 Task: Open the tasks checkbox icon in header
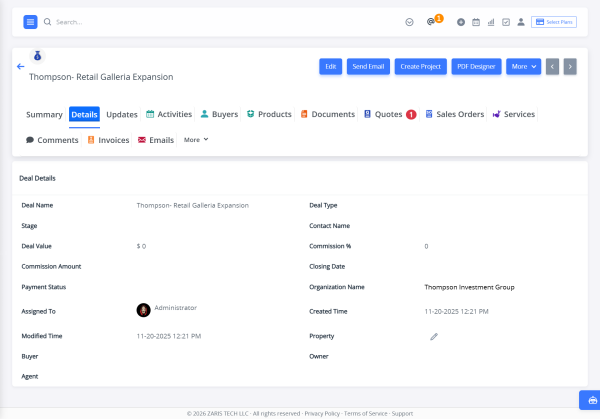coord(506,22)
